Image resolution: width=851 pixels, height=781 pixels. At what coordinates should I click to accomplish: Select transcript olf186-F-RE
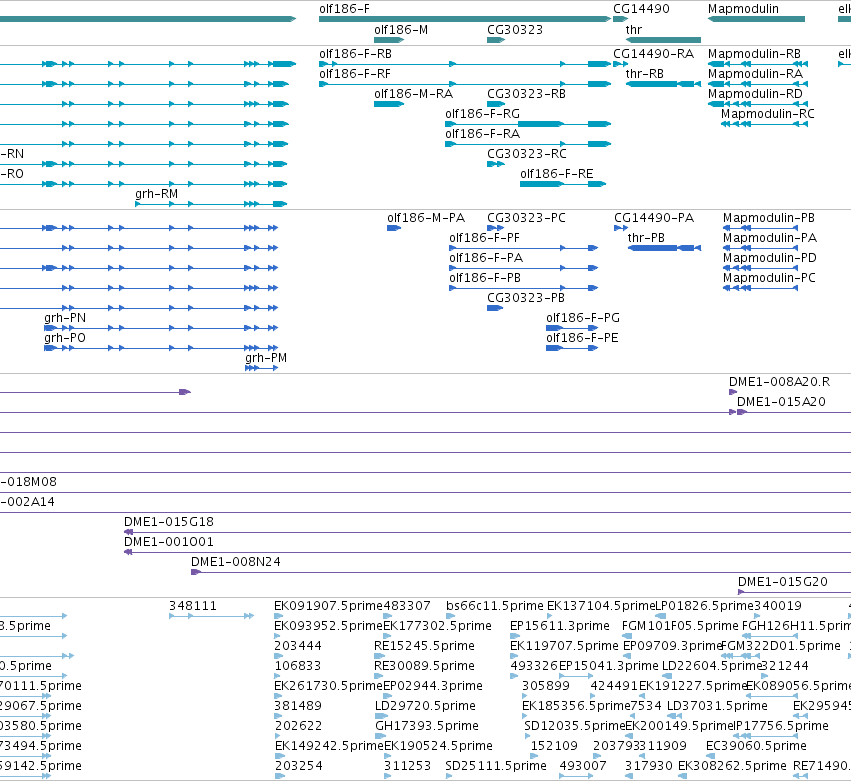coord(563,184)
